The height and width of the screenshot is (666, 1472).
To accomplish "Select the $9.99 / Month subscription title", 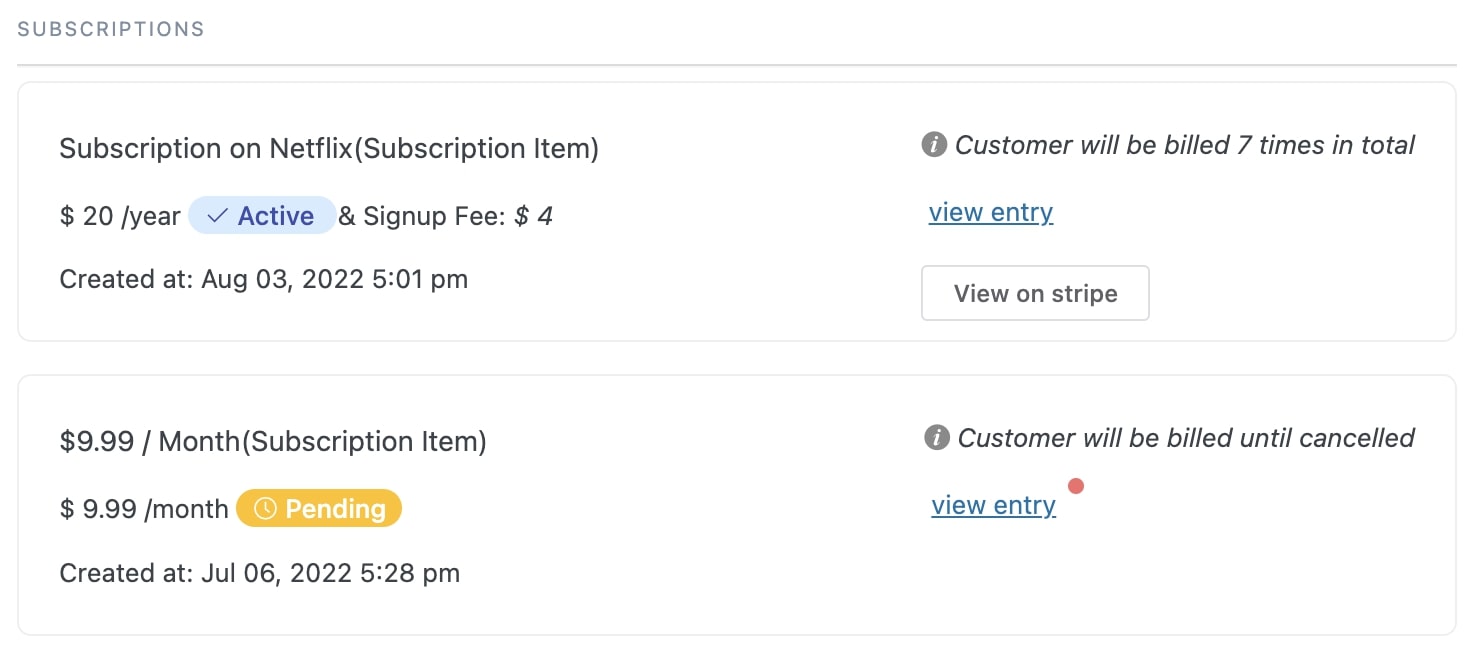I will pyautogui.click(x=273, y=442).
